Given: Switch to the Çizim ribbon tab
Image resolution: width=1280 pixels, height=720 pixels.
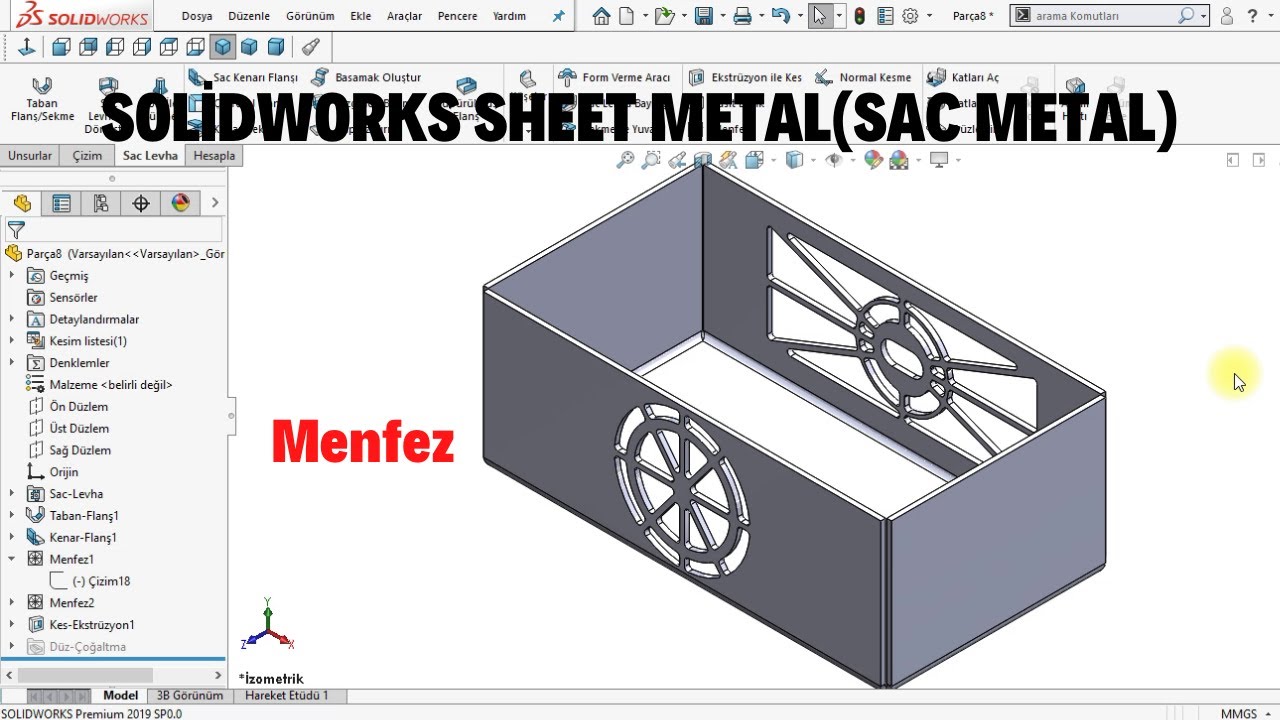Looking at the screenshot, I should 87,156.
